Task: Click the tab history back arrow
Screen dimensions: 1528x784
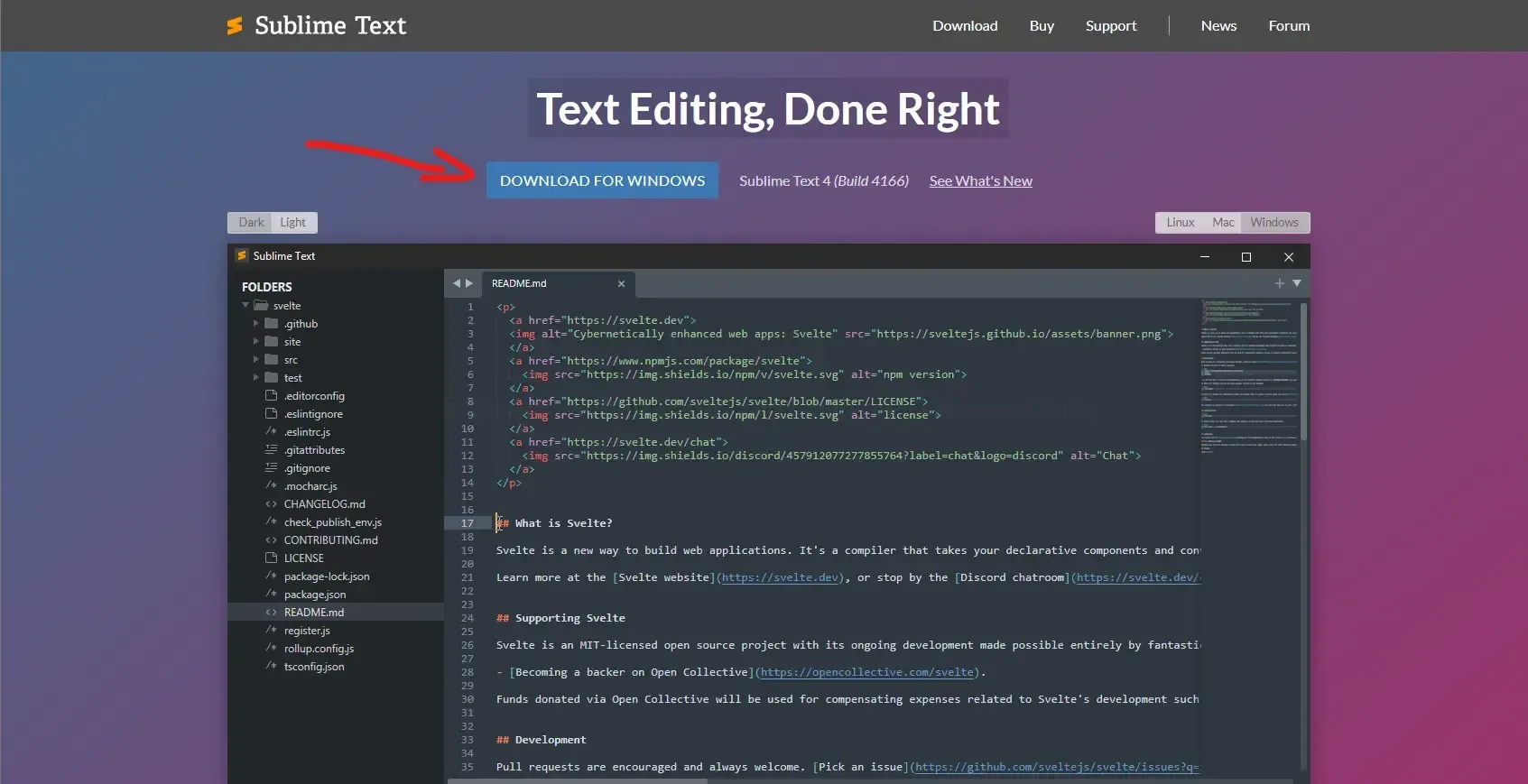Action: tap(457, 283)
